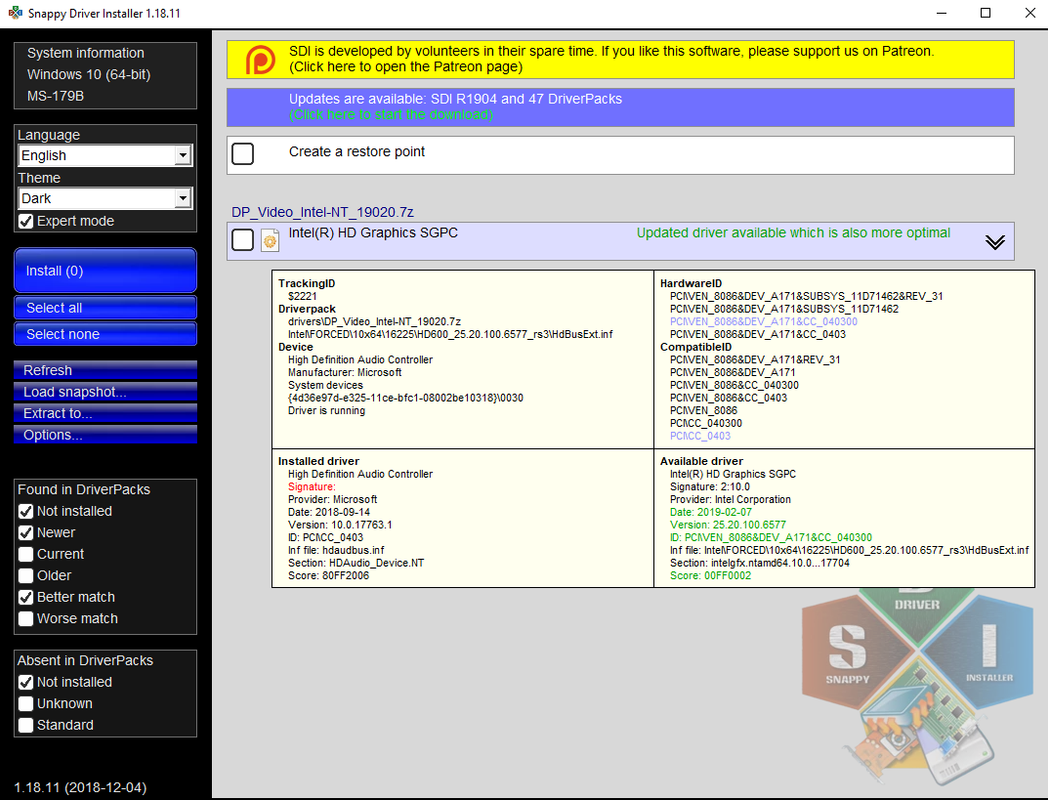Viewport: 1048px width, 800px height.
Task: Click the MS-179B motherboard label
Action: coord(55,96)
